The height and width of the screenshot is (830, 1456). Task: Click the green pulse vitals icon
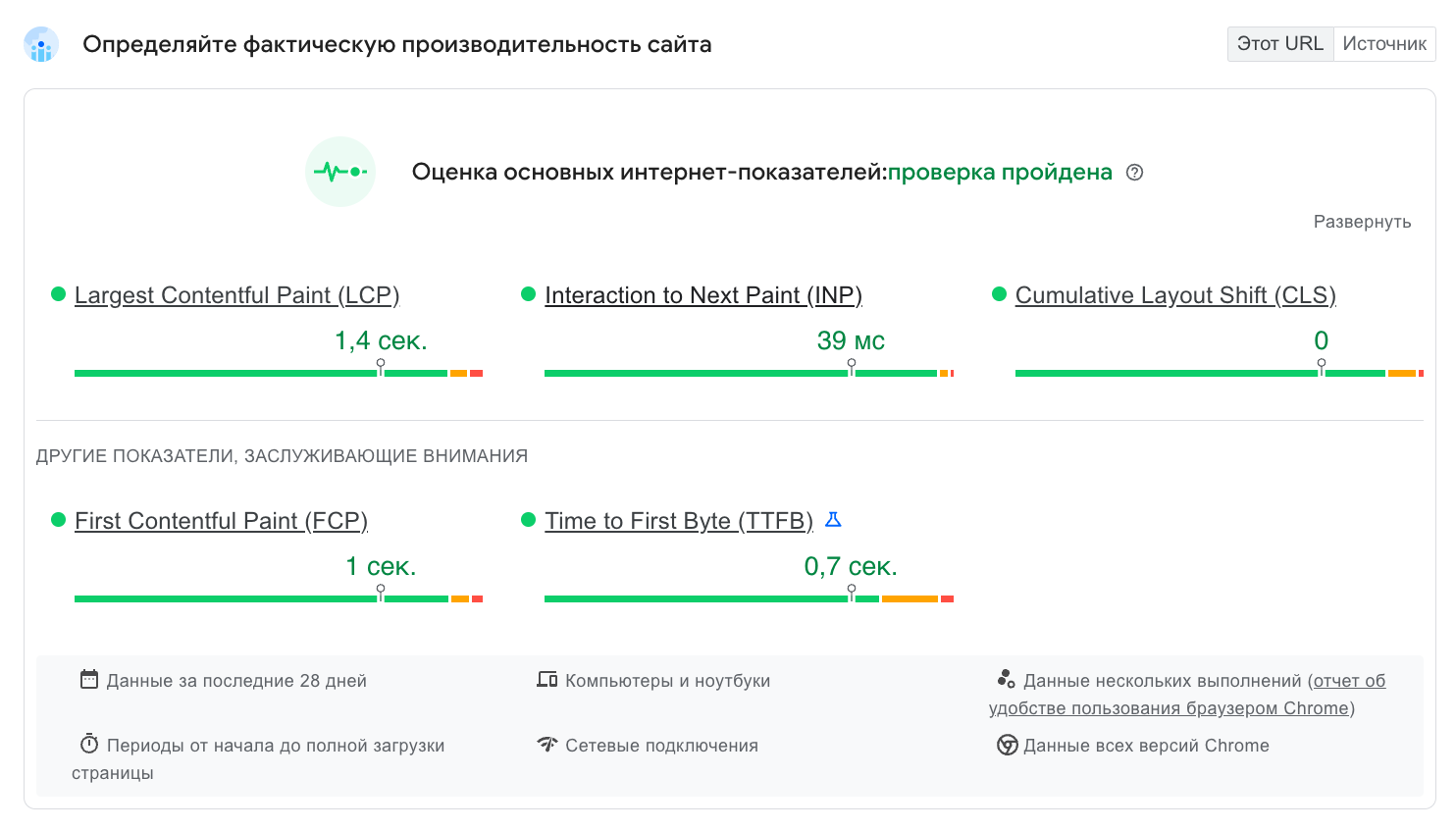pyautogui.click(x=340, y=172)
